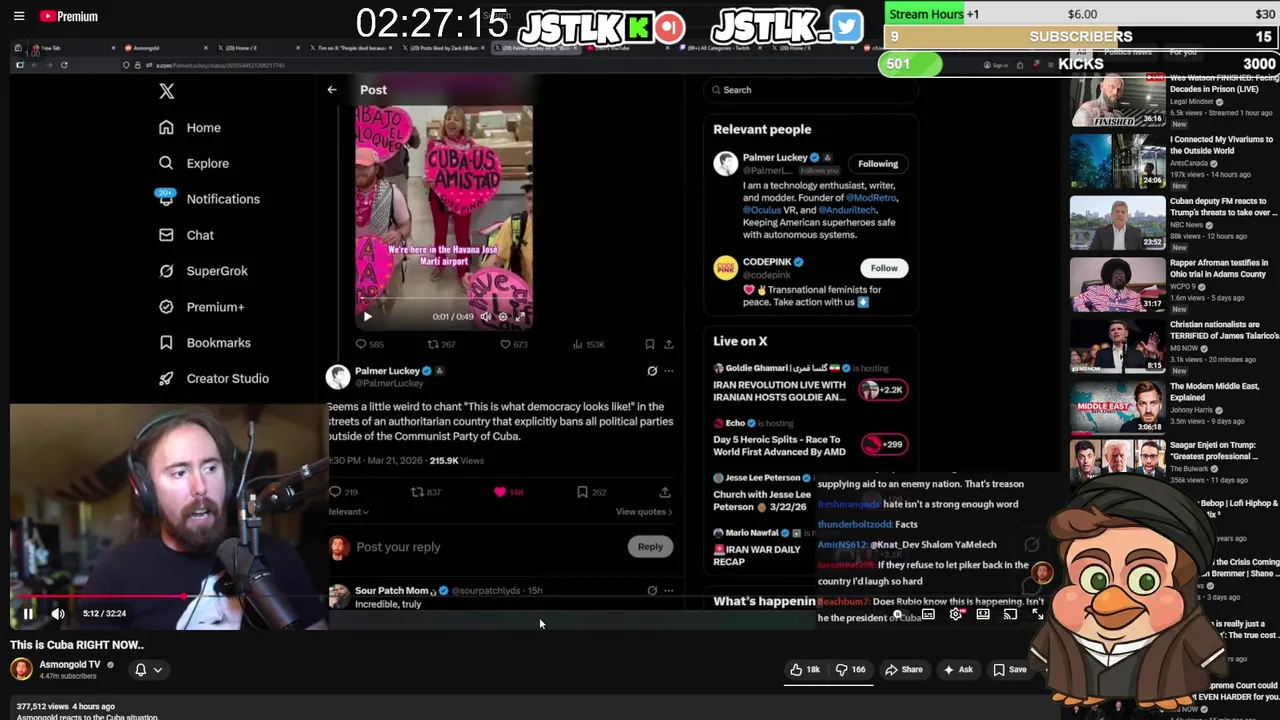1280x720 pixels.
Task: Dislike the YouTube video with 166
Action: point(851,670)
